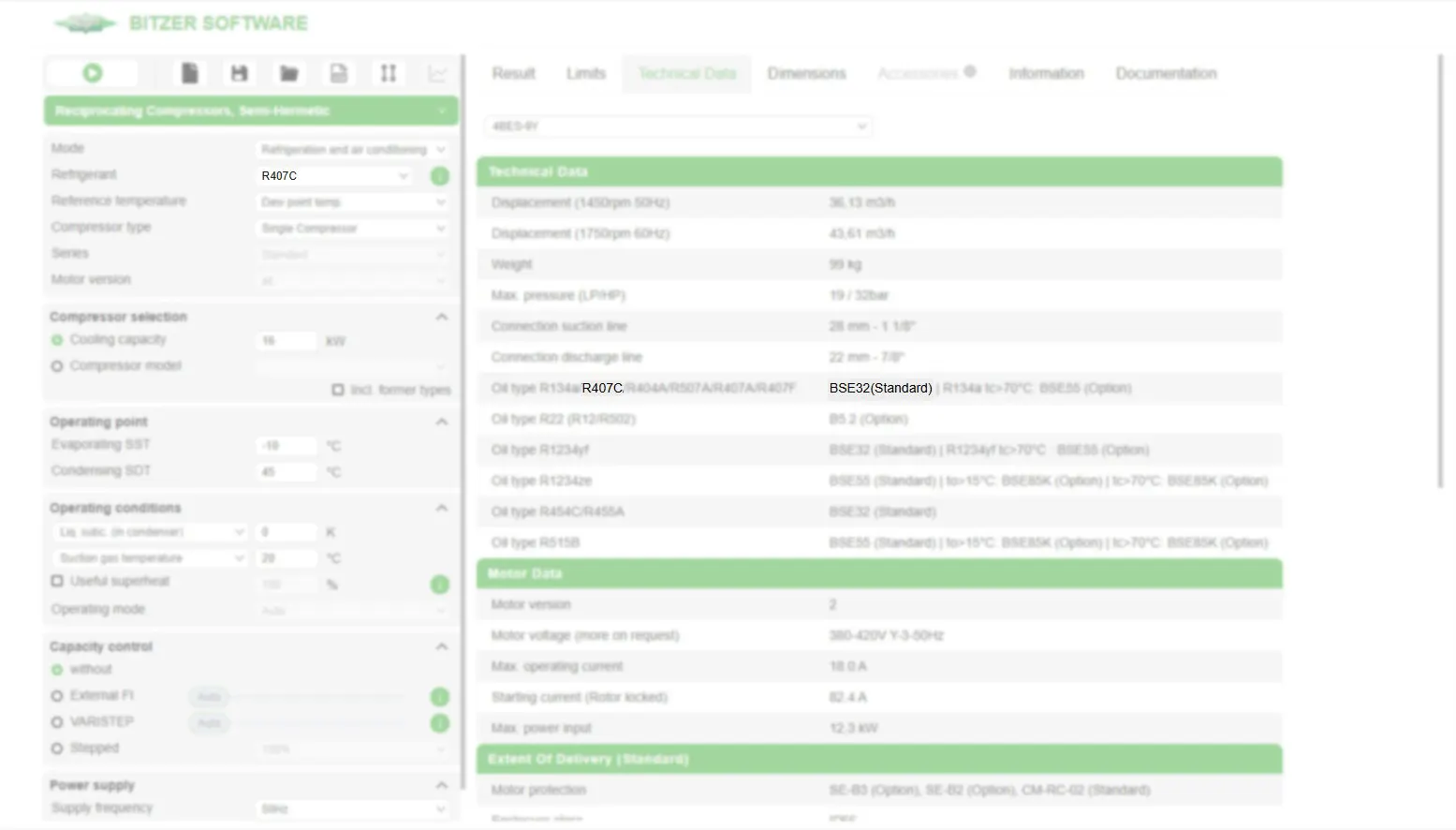Toggle the Auto switch for VARISTEP

click(209, 723)
